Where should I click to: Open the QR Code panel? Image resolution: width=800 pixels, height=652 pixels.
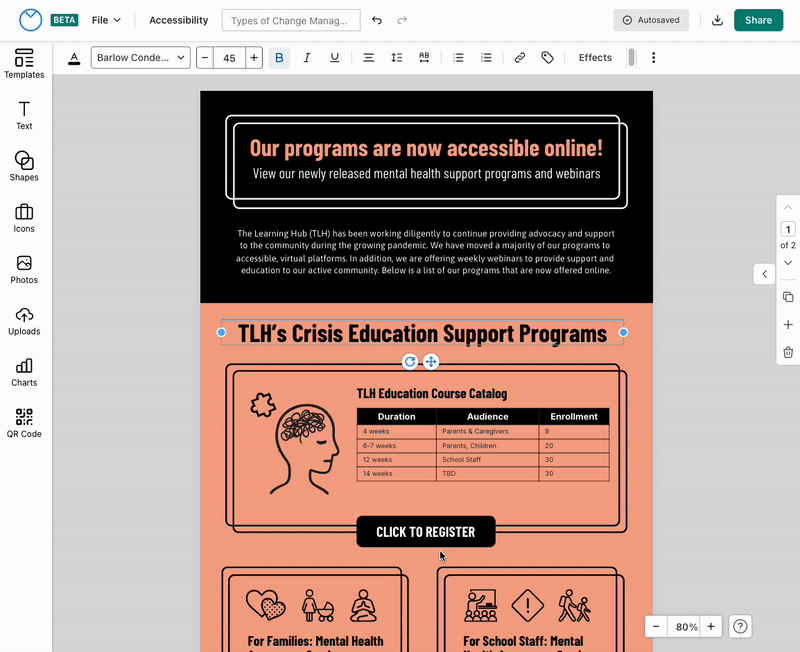coord(24,423)
